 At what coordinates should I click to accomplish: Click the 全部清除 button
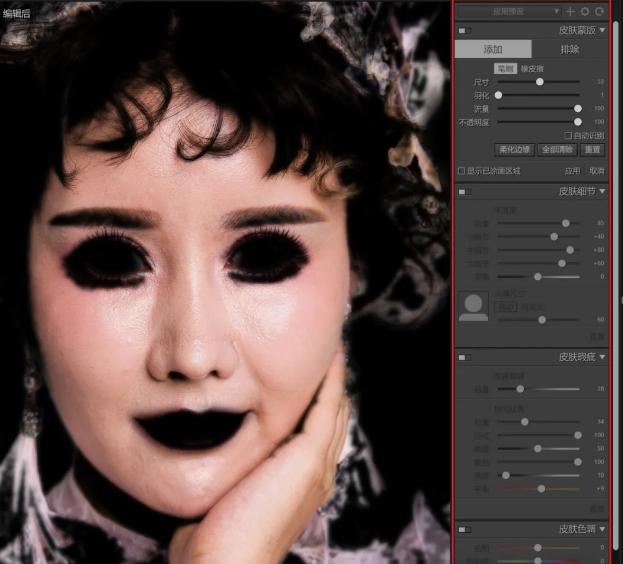coord(557,149)
